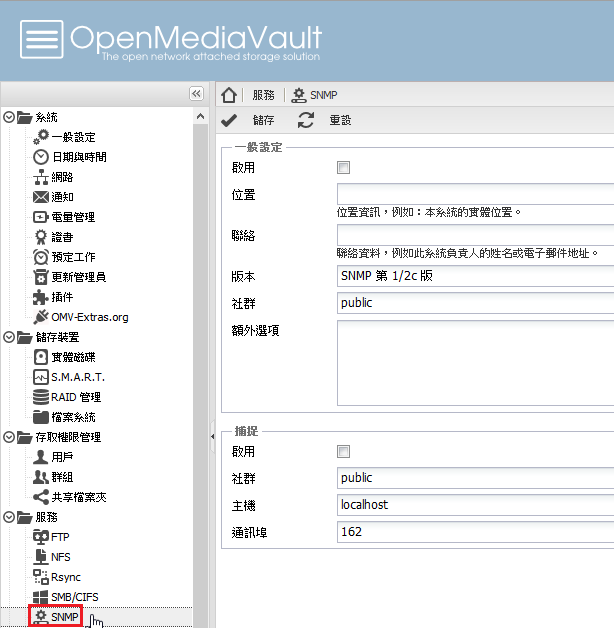Enable 捕捉 trap checkbox

pos(343,451)
